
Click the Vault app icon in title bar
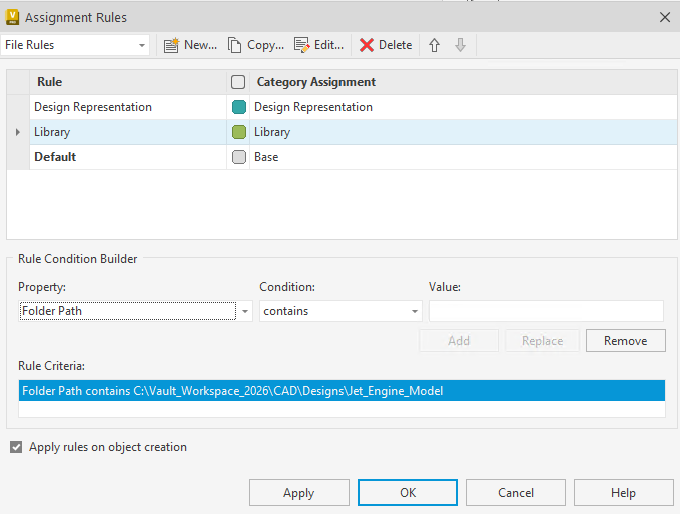coord(12,17)
